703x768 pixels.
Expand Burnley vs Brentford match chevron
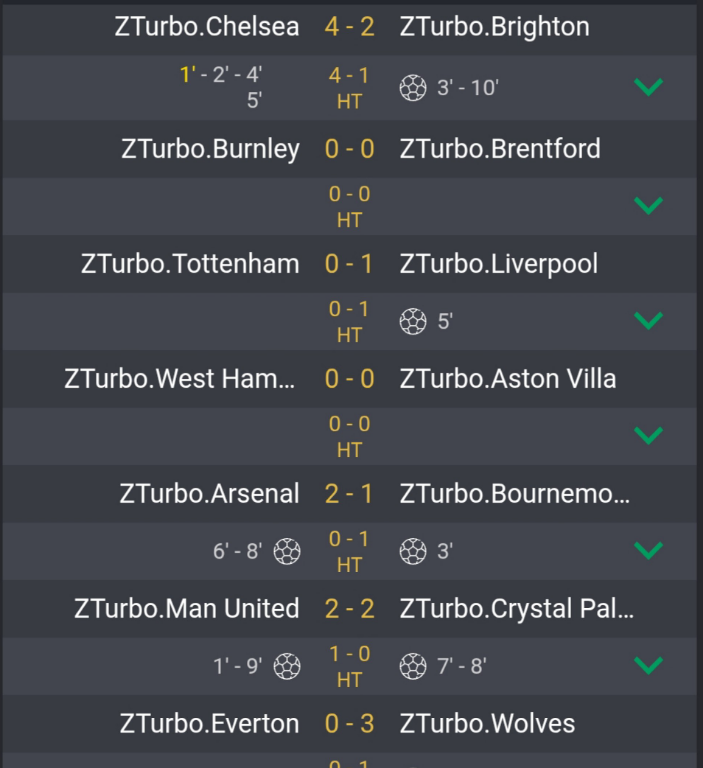coord(649,206)
